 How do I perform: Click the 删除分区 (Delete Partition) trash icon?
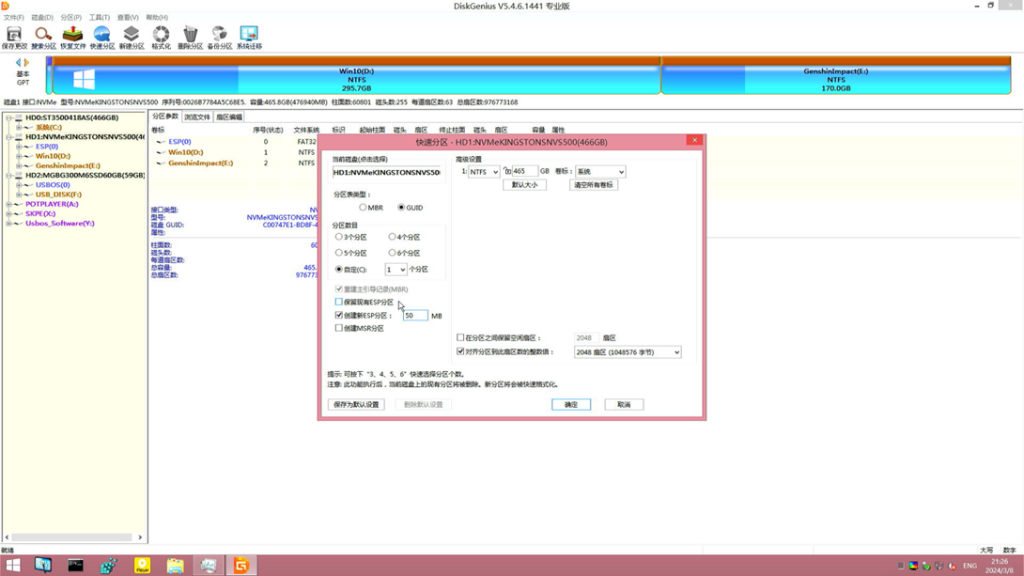point(190,38)
